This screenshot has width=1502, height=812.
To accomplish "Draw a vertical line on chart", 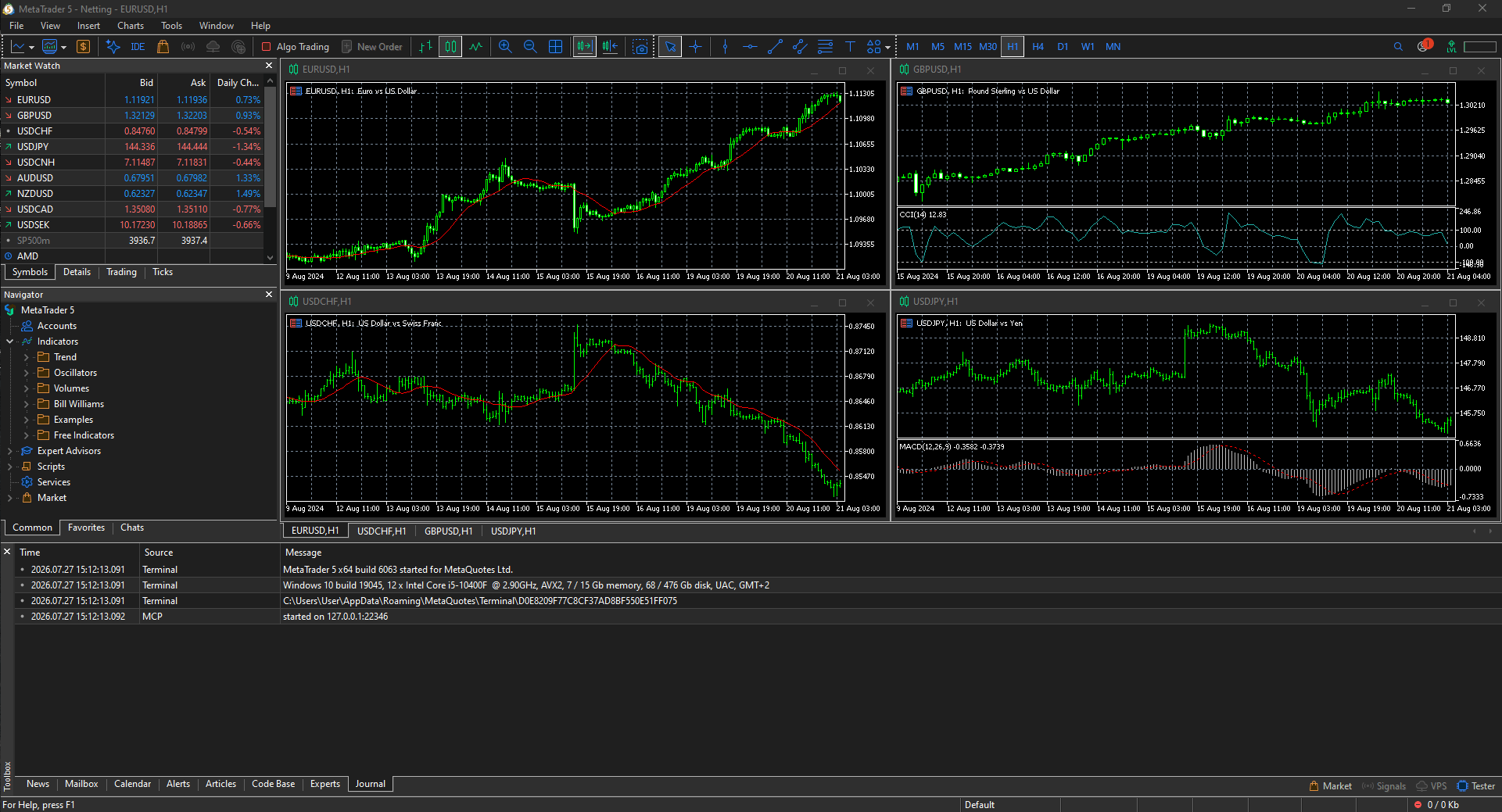I will (x=725, y=47).
